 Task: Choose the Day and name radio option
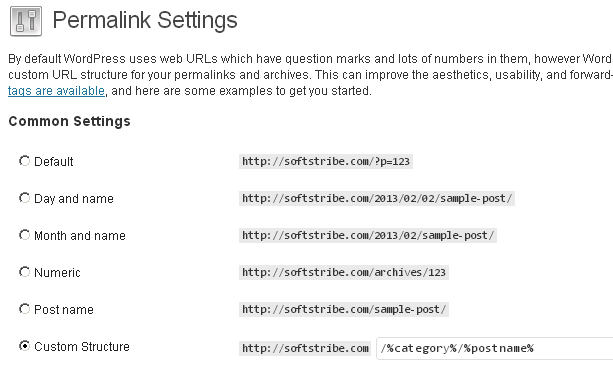coord(24,198)
